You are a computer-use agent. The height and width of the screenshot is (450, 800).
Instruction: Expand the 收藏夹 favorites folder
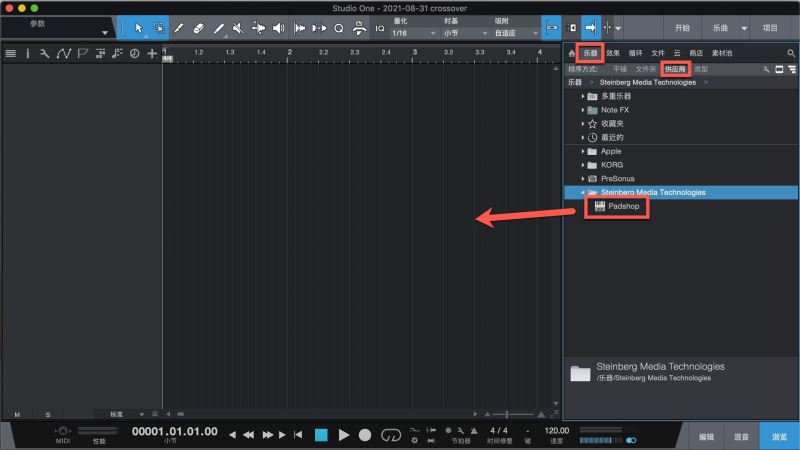tap(583, 123)
